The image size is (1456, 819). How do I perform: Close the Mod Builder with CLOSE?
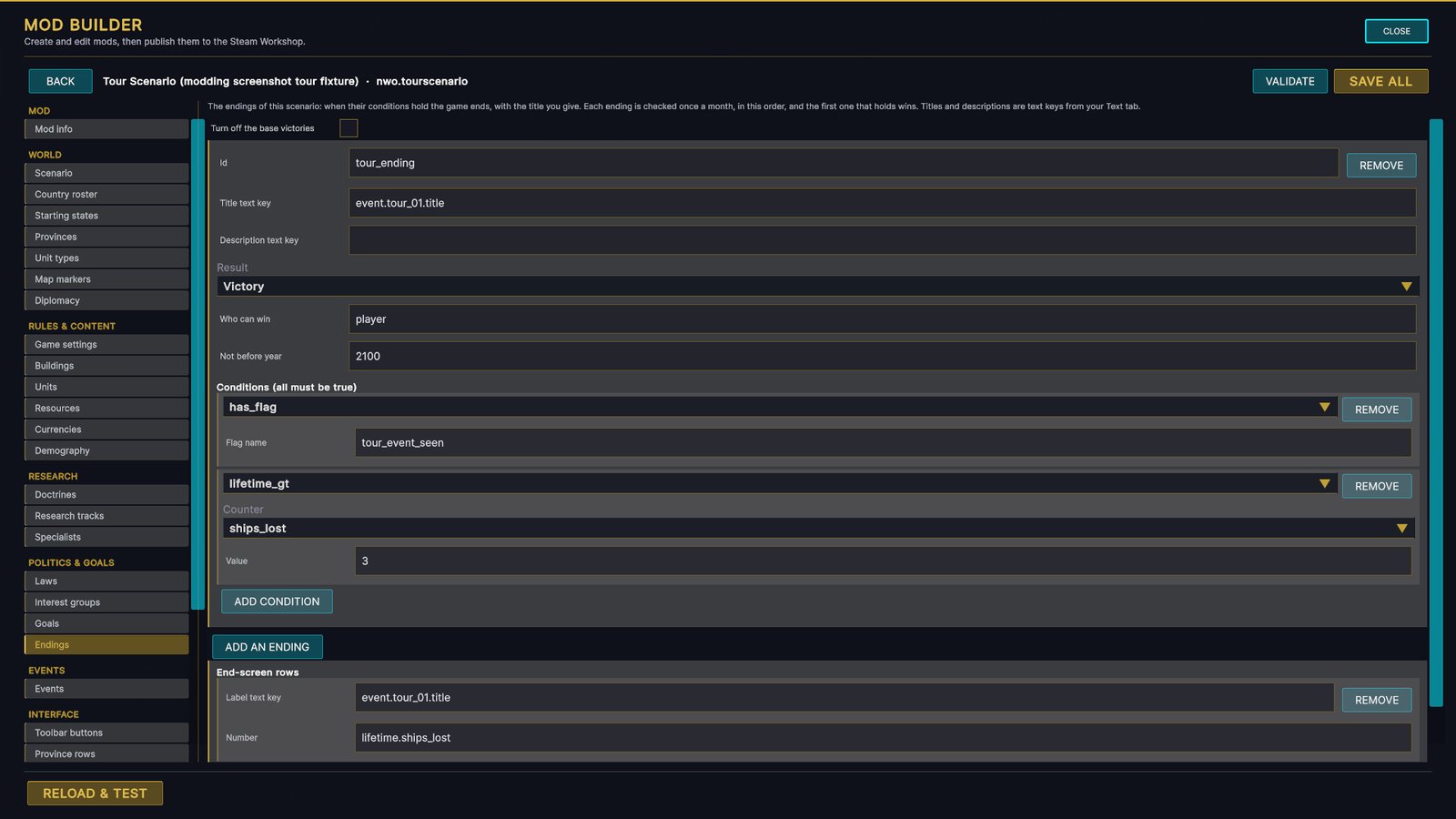pyautogui.click(x=1396, y=31)
